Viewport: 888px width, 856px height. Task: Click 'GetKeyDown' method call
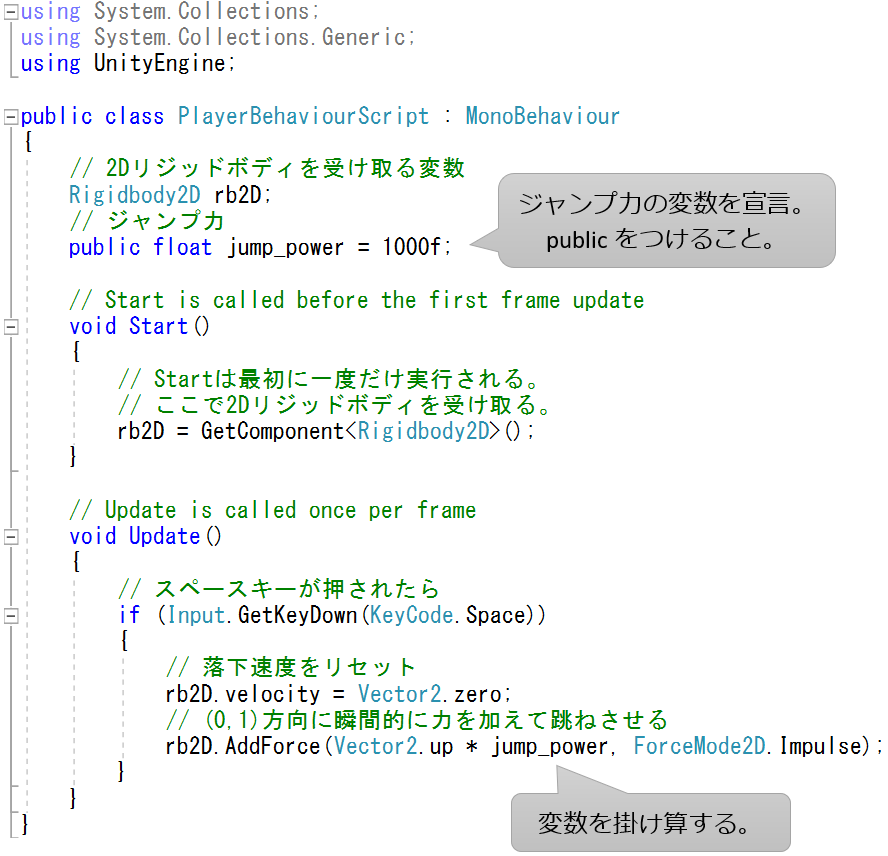point(297,615)
